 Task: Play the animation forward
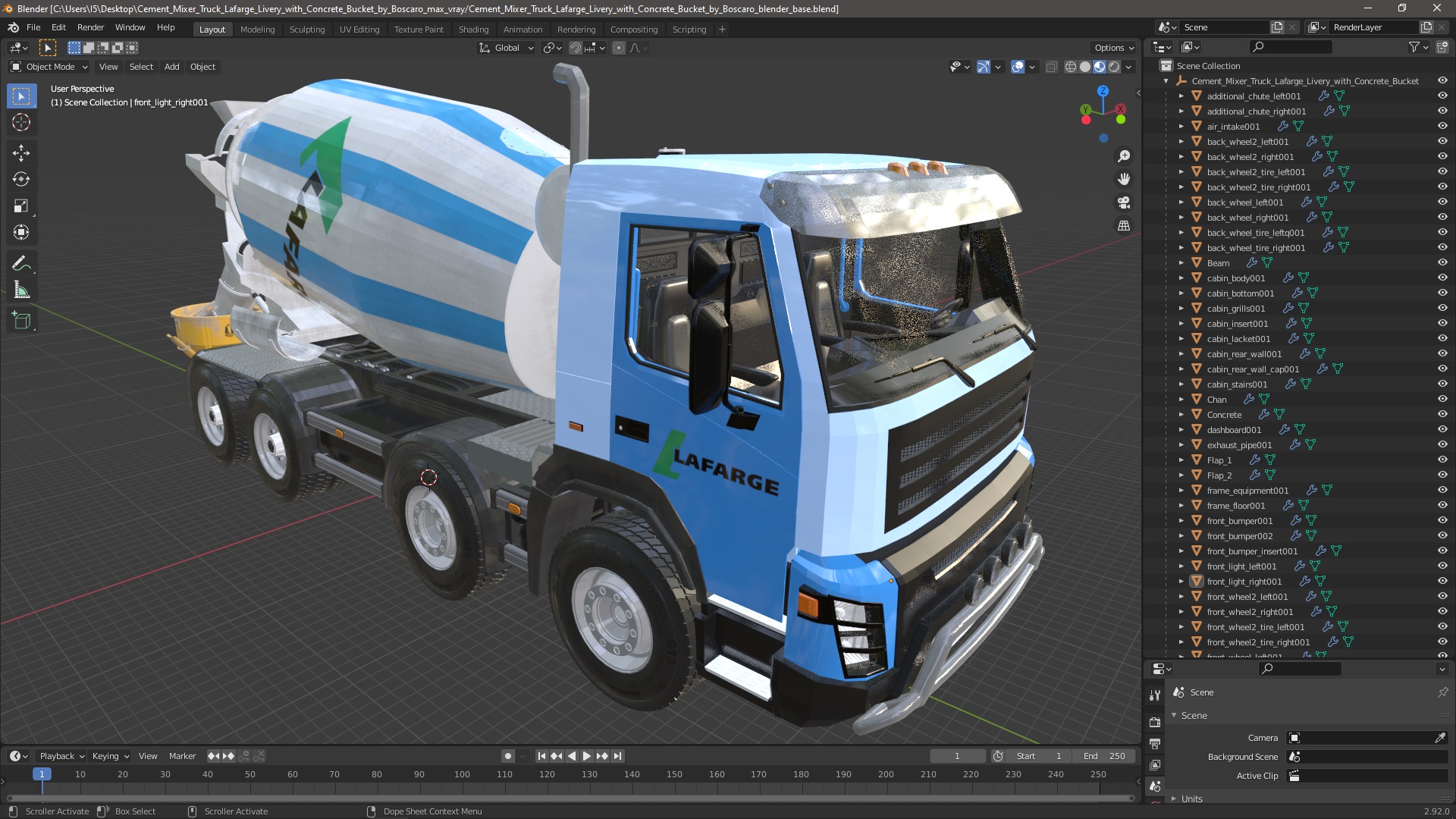point(586,756)
